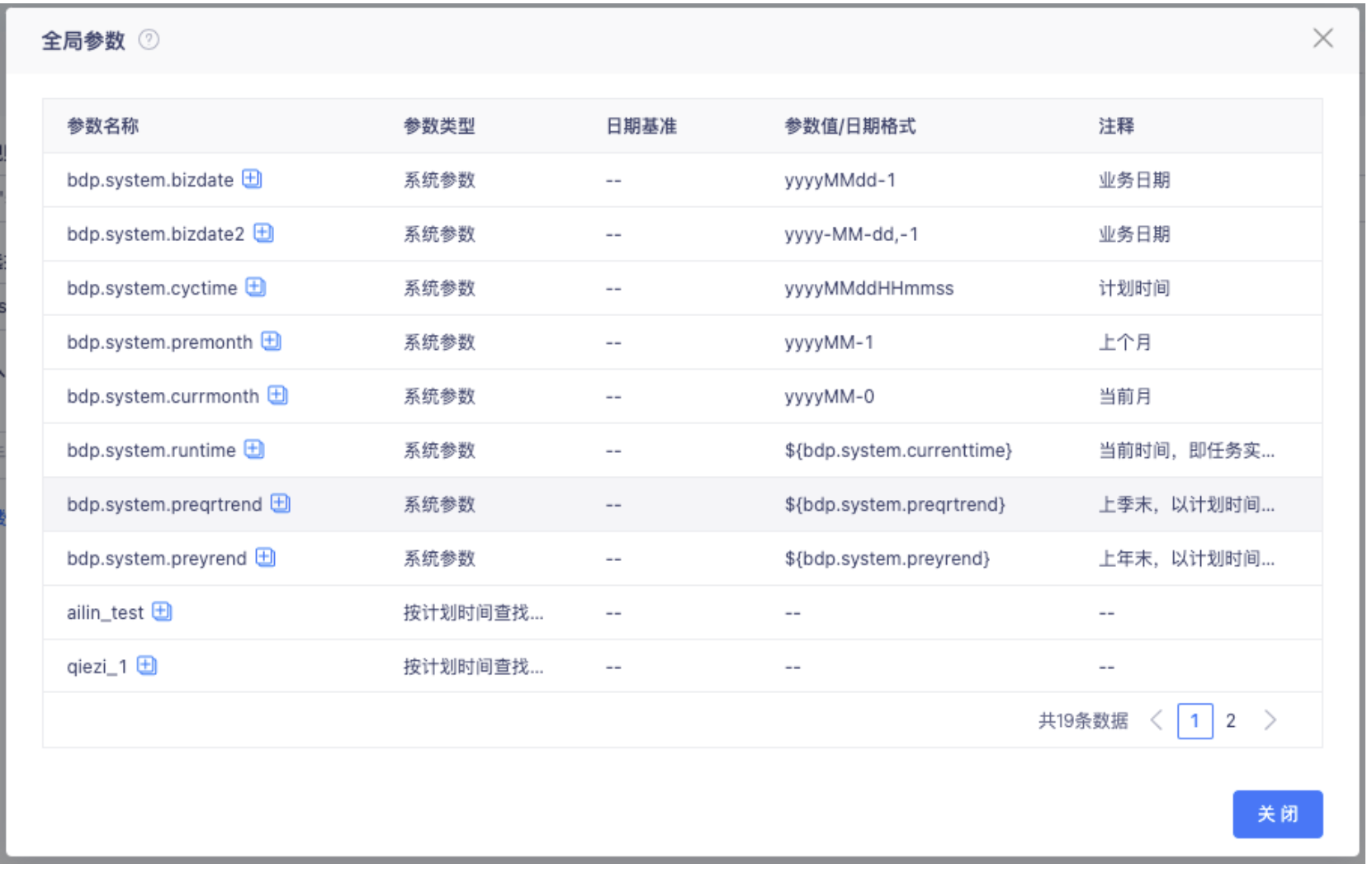Click the ${bdp.system.currenttime} value
The image size is (1372, 873).
pos(898,451)
